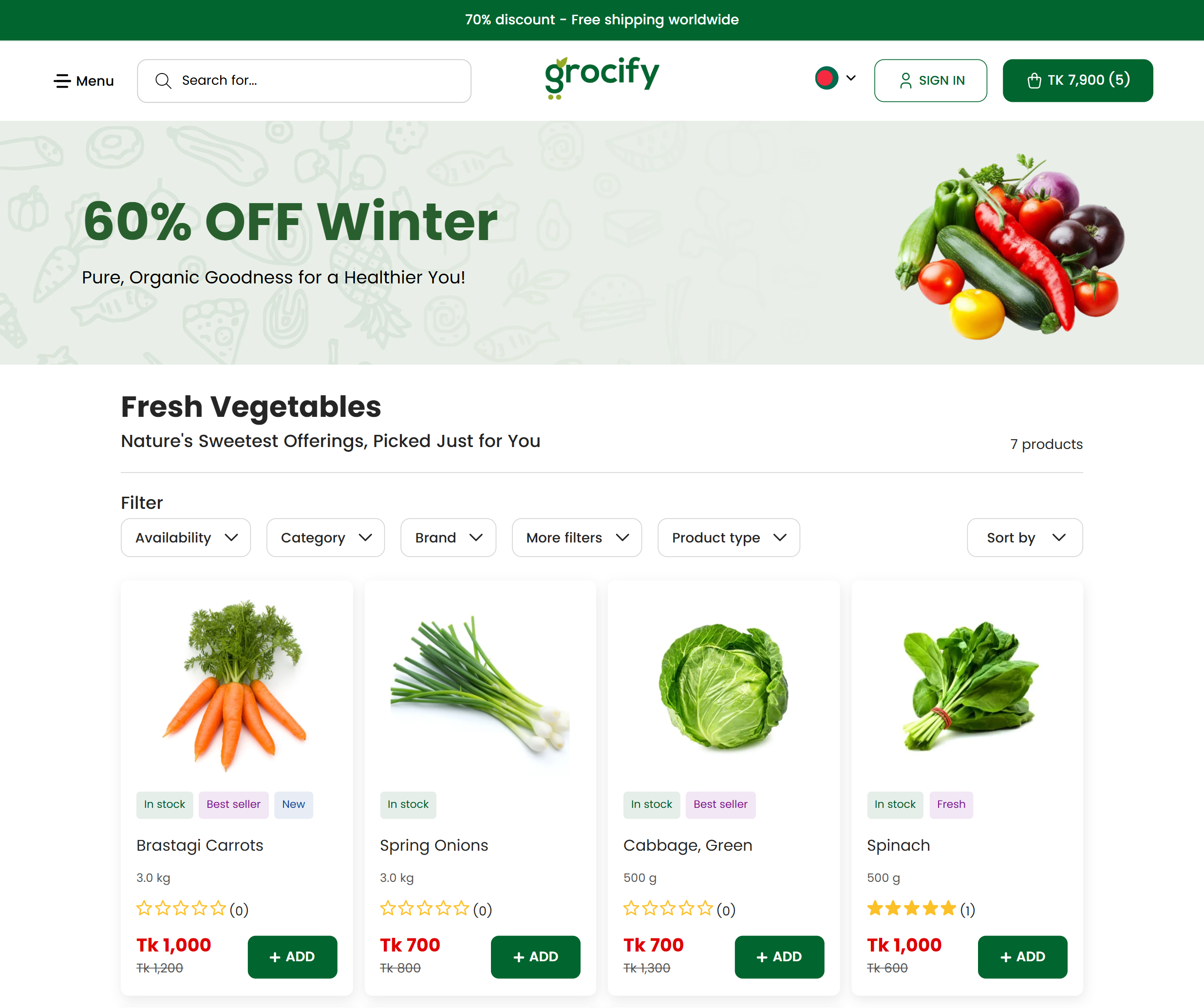
Task: Click the Brastagi Carrots New badge toggle
Action: [x=294, y=804]
